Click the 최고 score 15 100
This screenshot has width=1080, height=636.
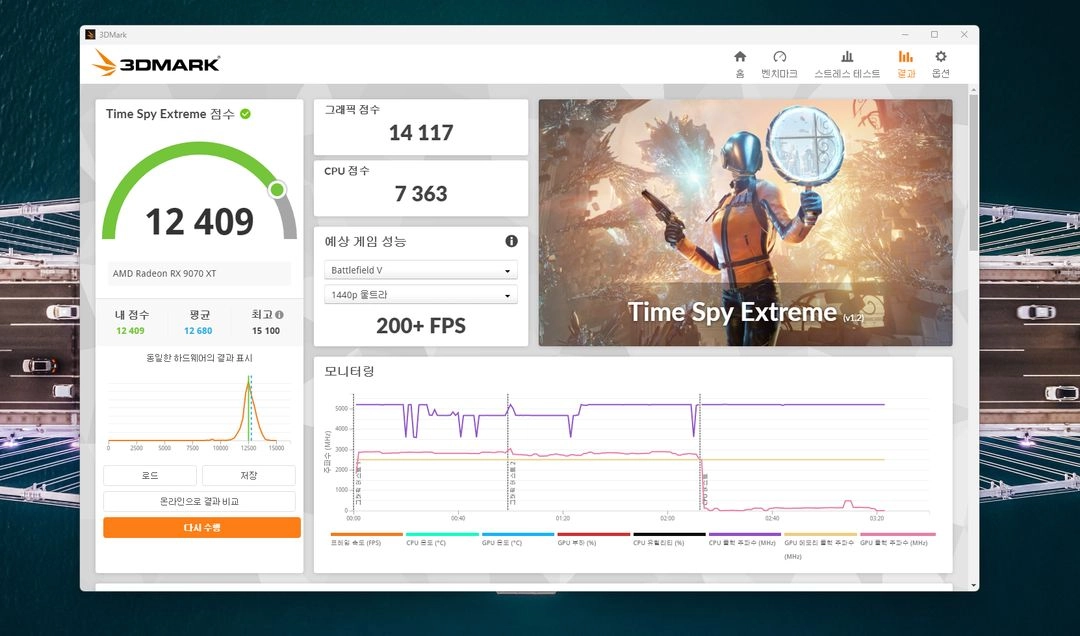(266, 331)
